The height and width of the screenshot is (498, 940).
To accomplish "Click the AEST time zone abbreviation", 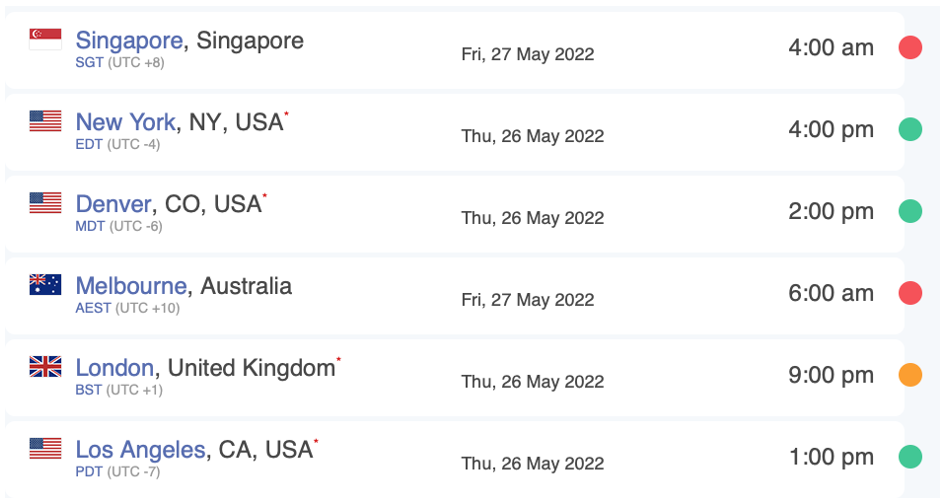I will coord(93,308).
